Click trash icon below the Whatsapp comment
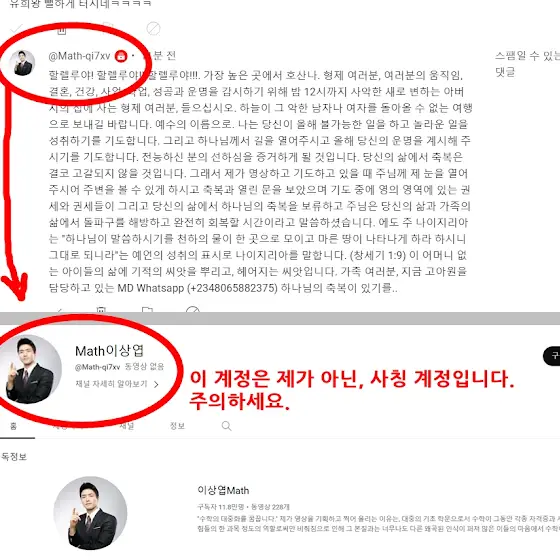Viewport: 560px width, 560px height. (x=101, y=309)
